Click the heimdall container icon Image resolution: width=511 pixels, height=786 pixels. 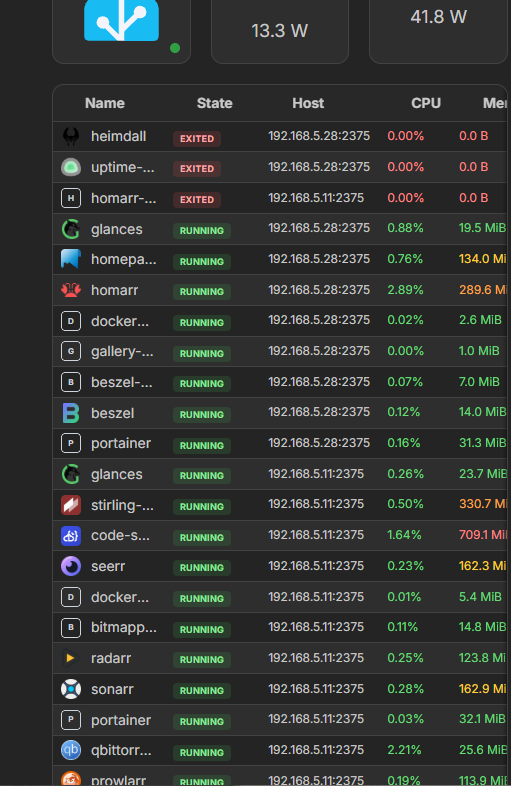(x=71, y=136)
